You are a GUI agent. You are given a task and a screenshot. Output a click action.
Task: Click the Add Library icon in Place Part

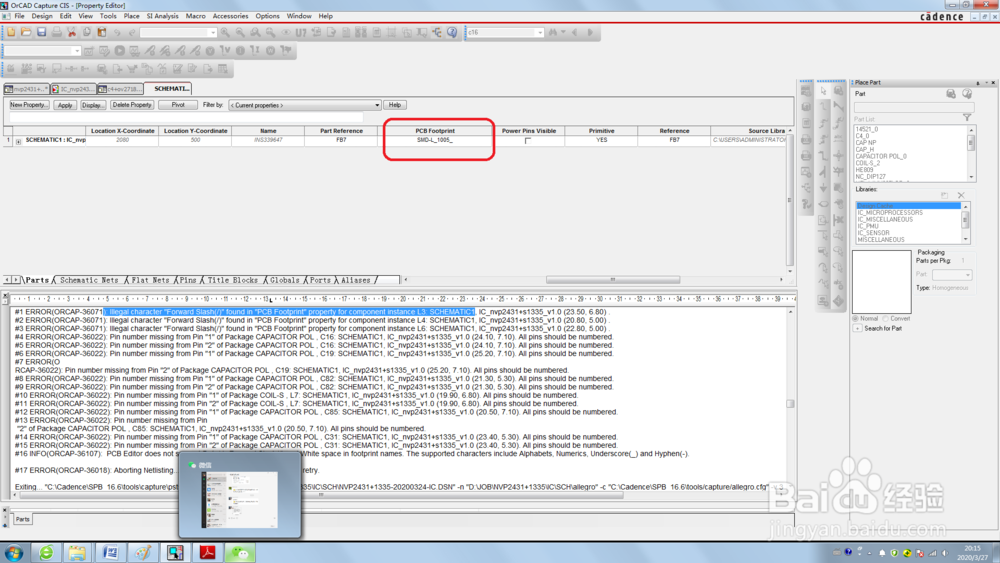coord(945,195)
